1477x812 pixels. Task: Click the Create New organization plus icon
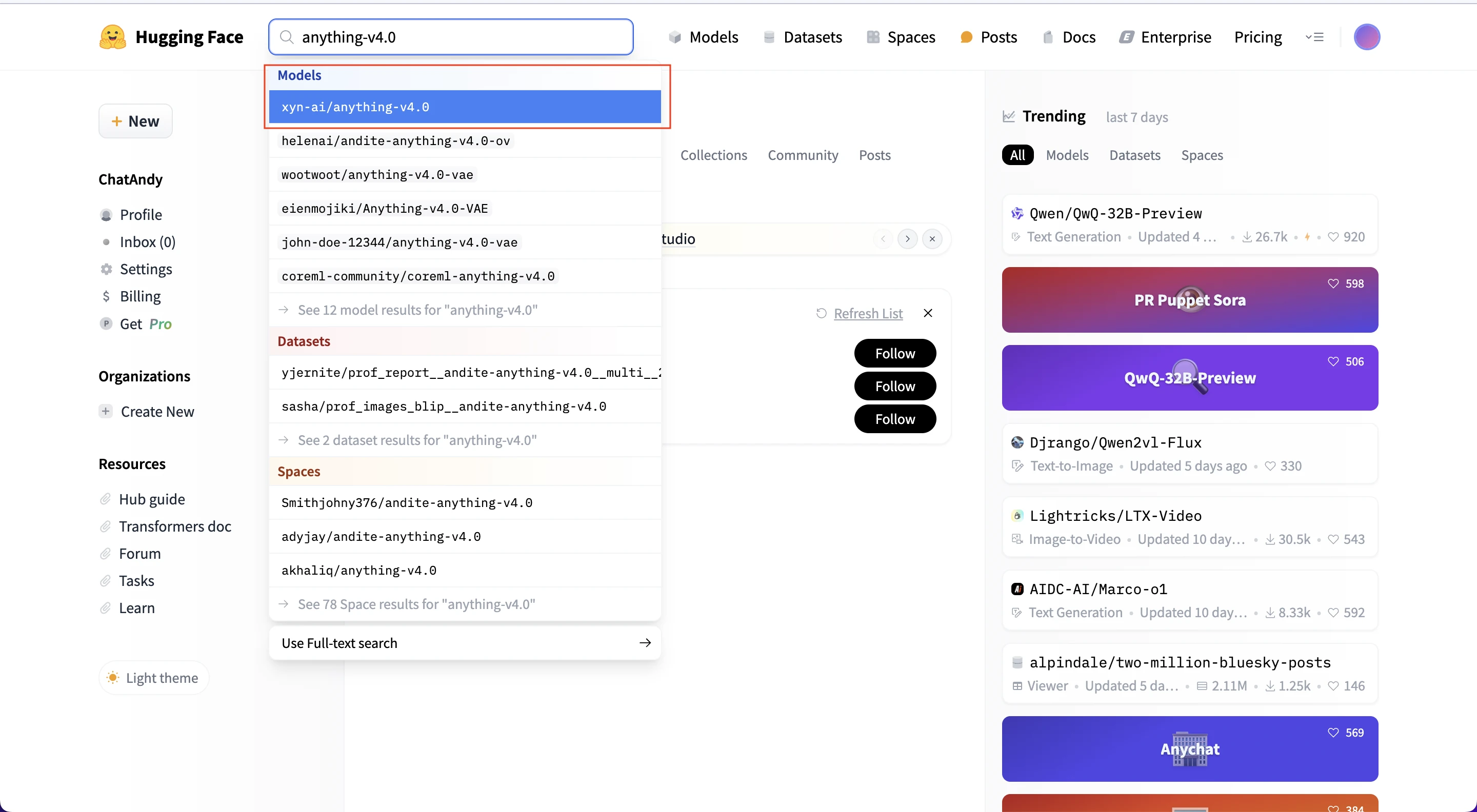click(106, 412)
